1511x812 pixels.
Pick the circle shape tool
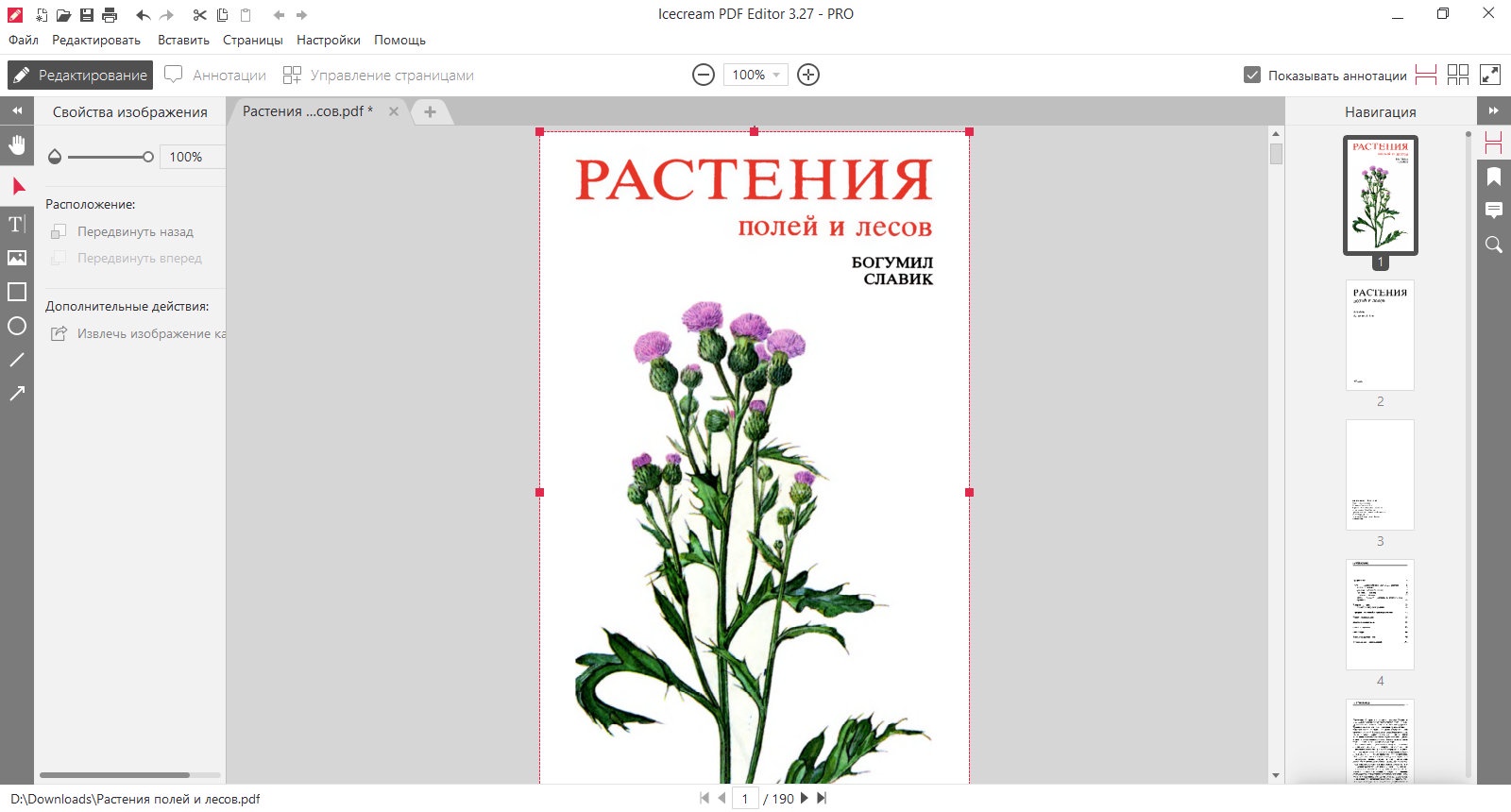[x=17, y=326]
